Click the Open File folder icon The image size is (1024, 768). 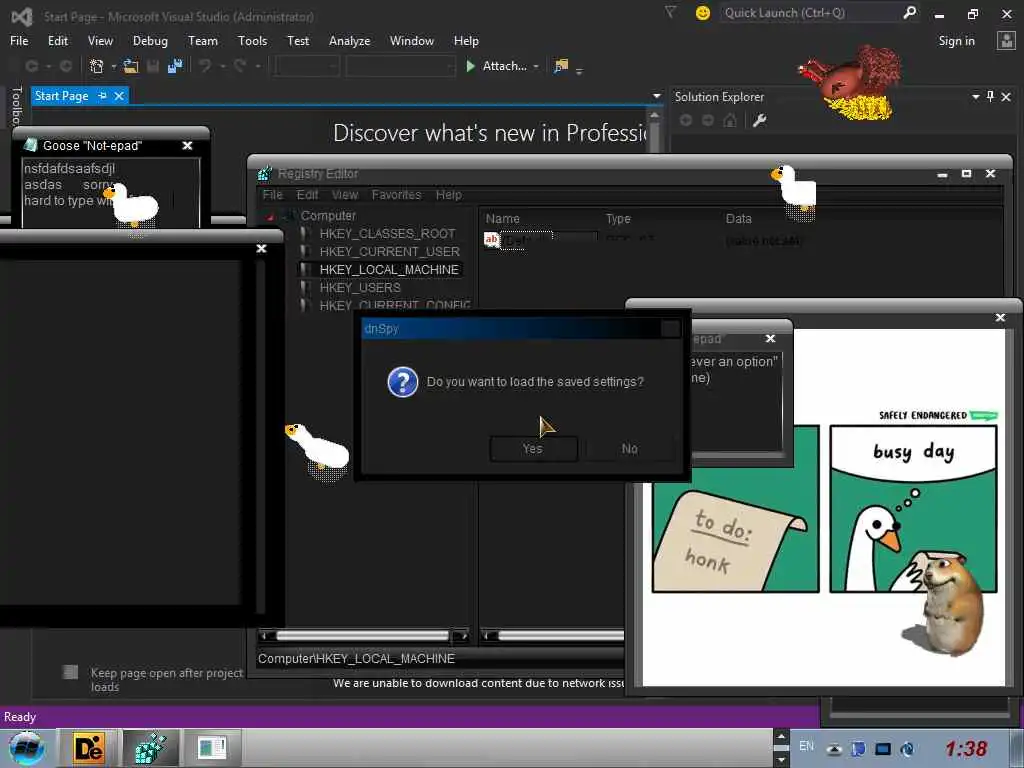[131, 66]
